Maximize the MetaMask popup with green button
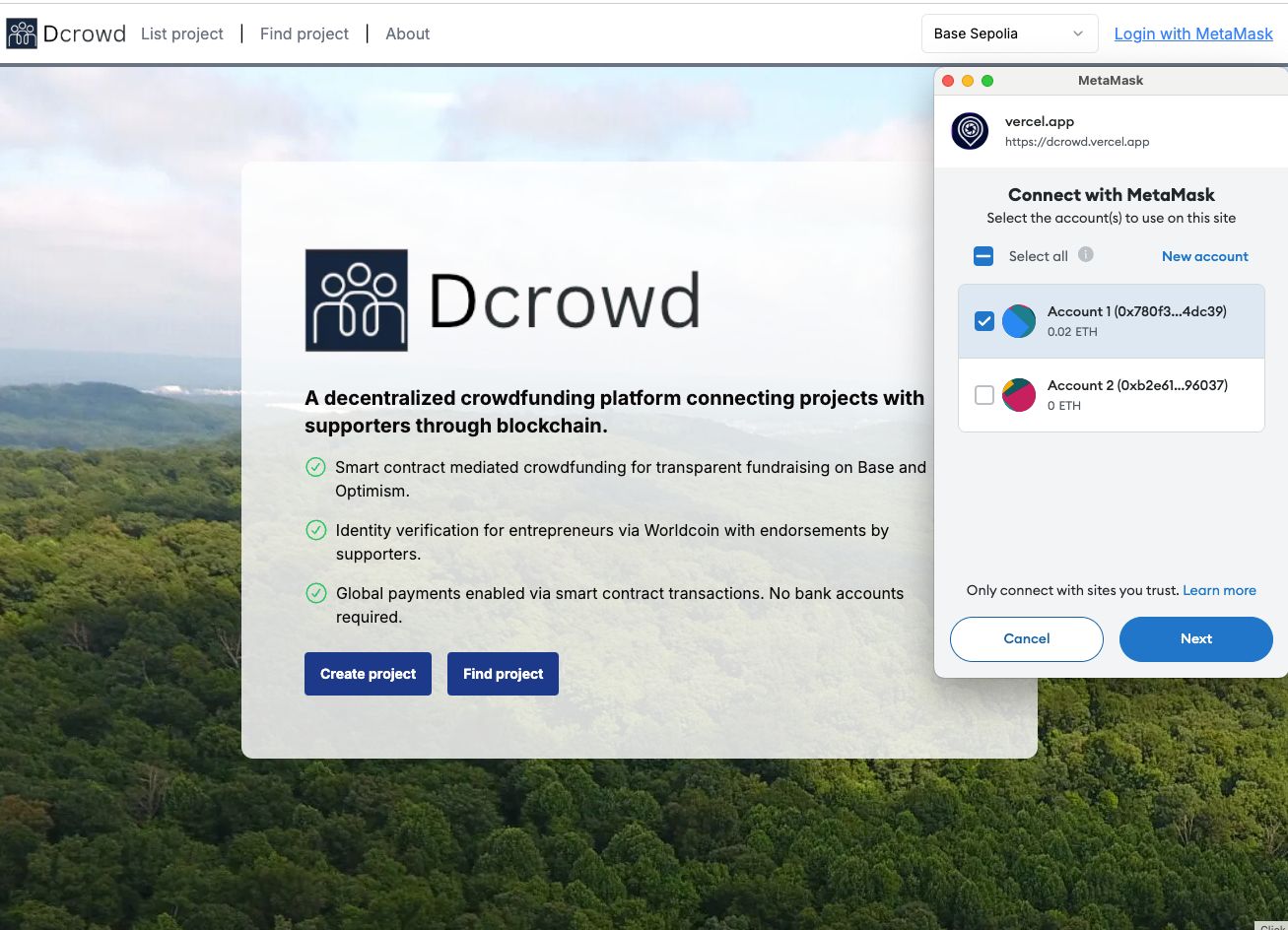 (x=987, y=81)
